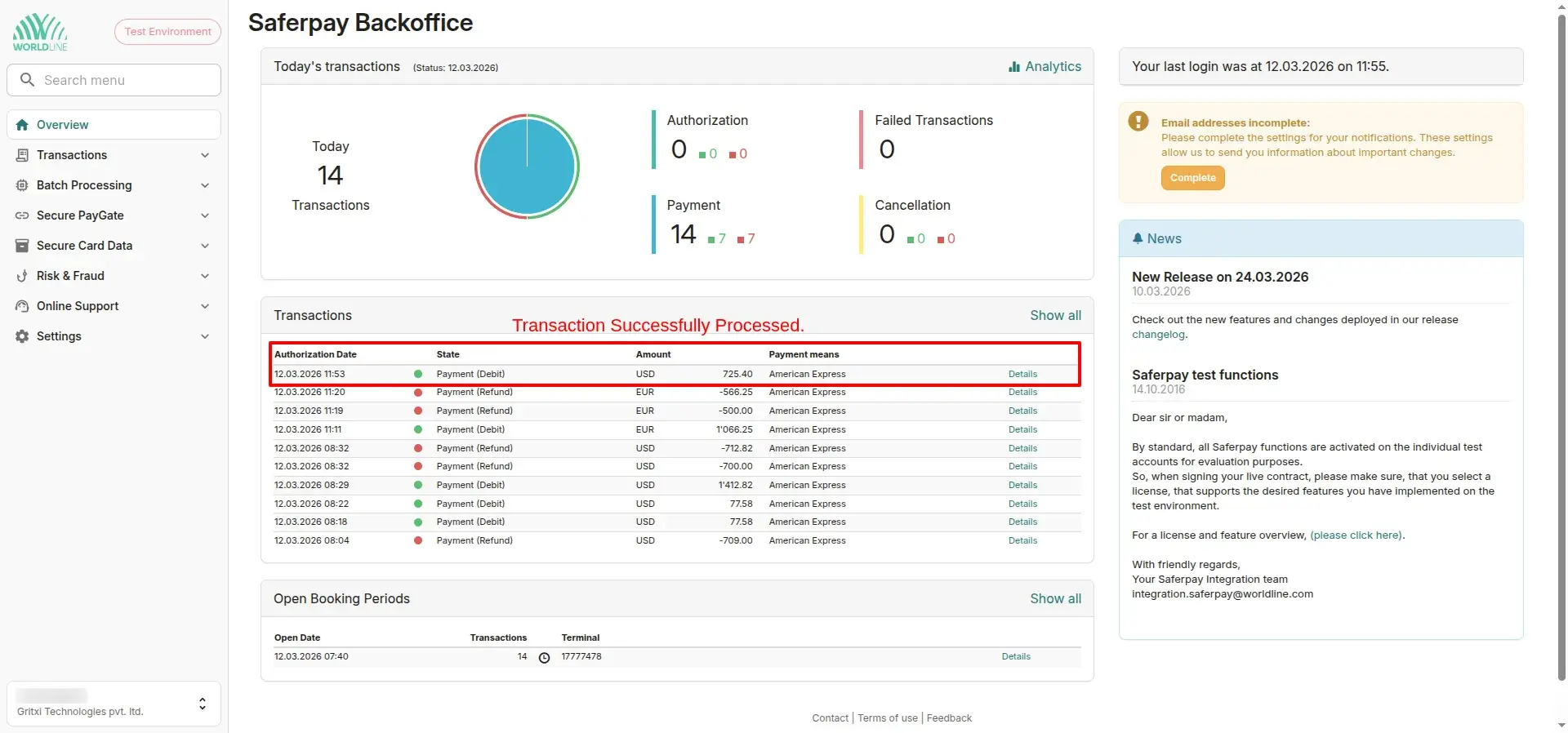Open the Online Support menu item
This screenshot has width=1568, height=733.
114,306
